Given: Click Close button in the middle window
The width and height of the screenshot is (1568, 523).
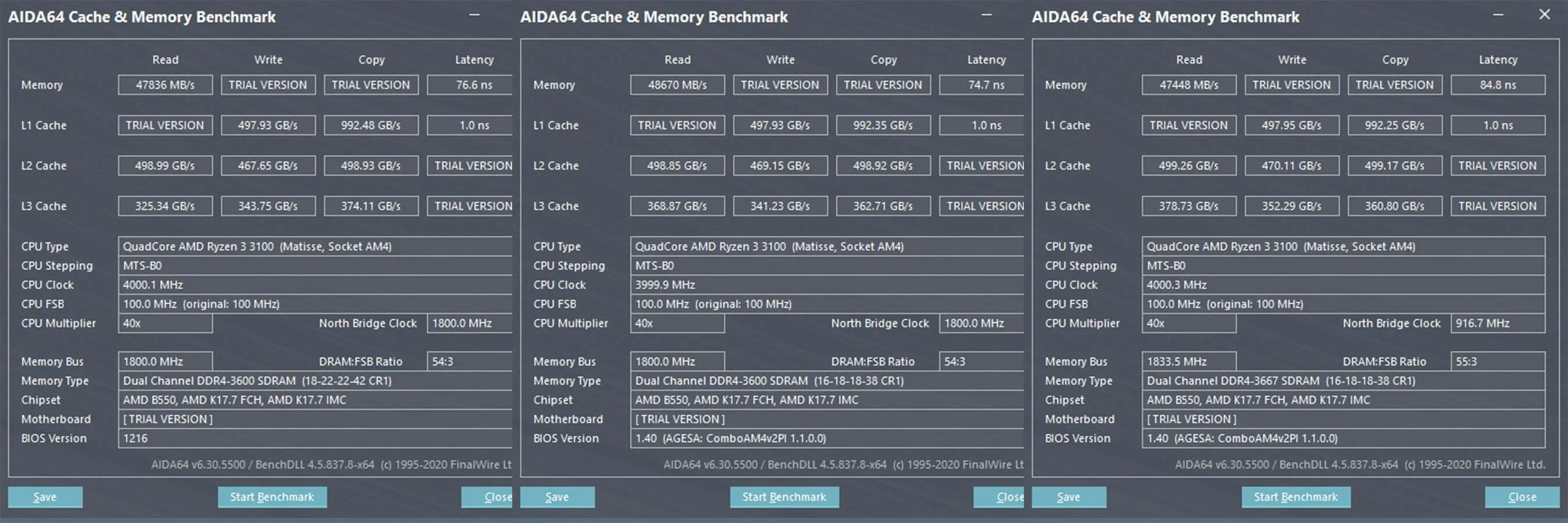Looking at the screenshot, I should pos(999,497).
